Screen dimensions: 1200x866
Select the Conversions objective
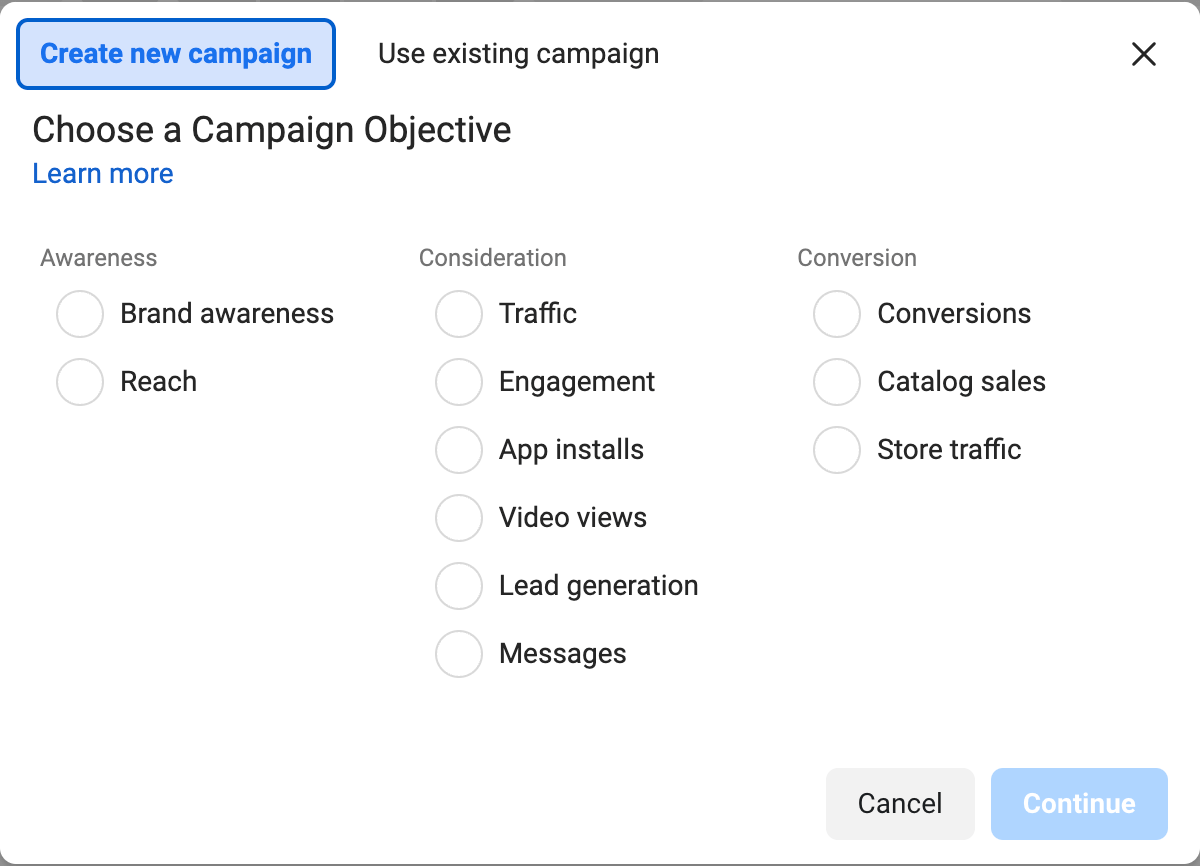pos(837,314)
